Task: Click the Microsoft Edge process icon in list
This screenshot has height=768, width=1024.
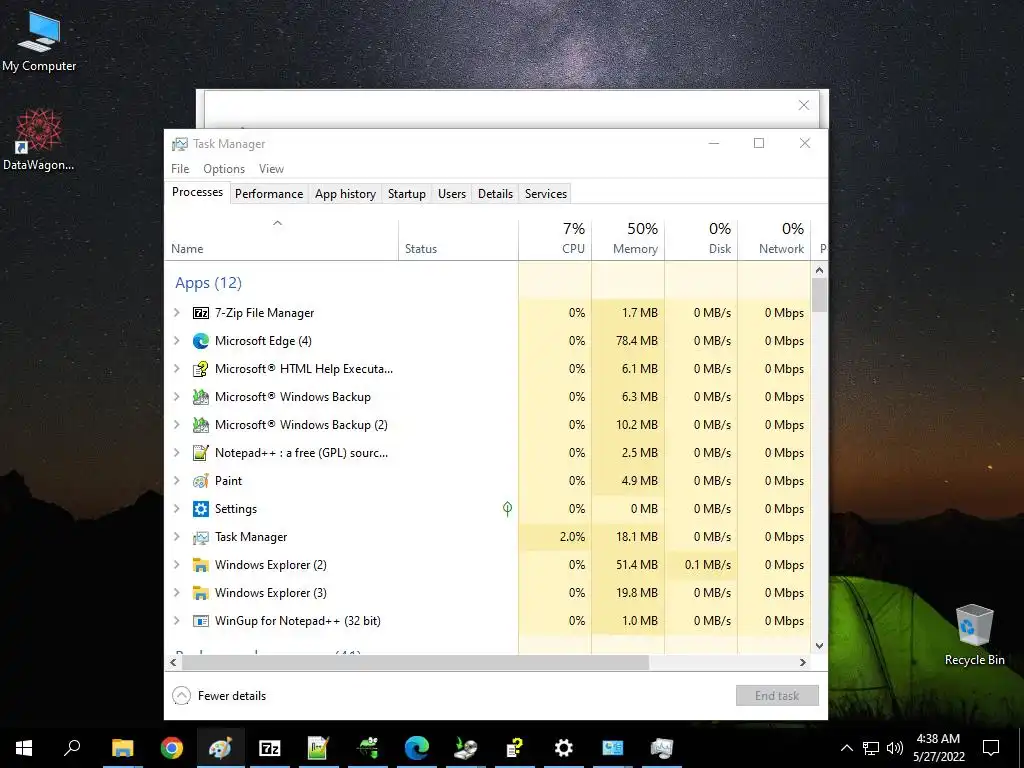Action: click(x=200, y=341)
